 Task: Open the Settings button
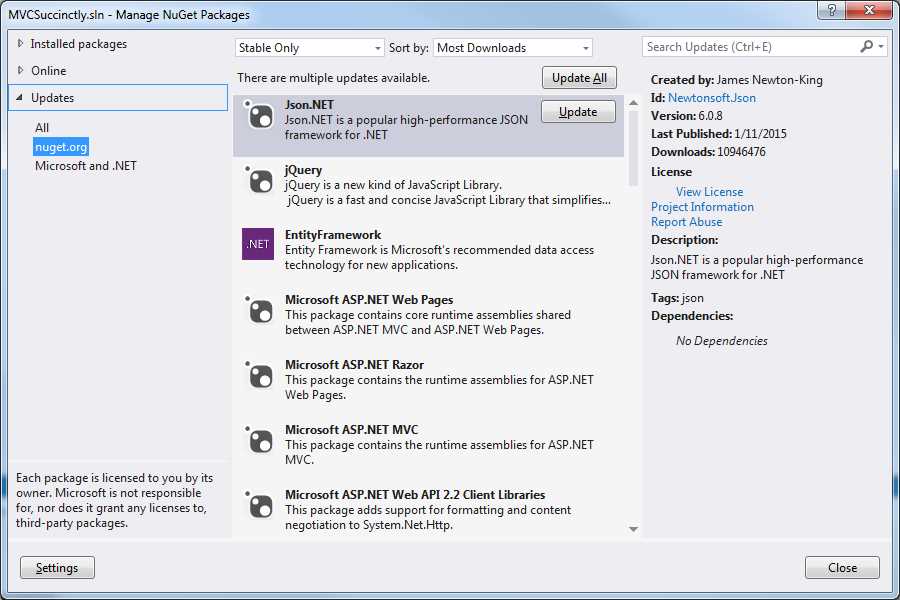click(57, 568)
